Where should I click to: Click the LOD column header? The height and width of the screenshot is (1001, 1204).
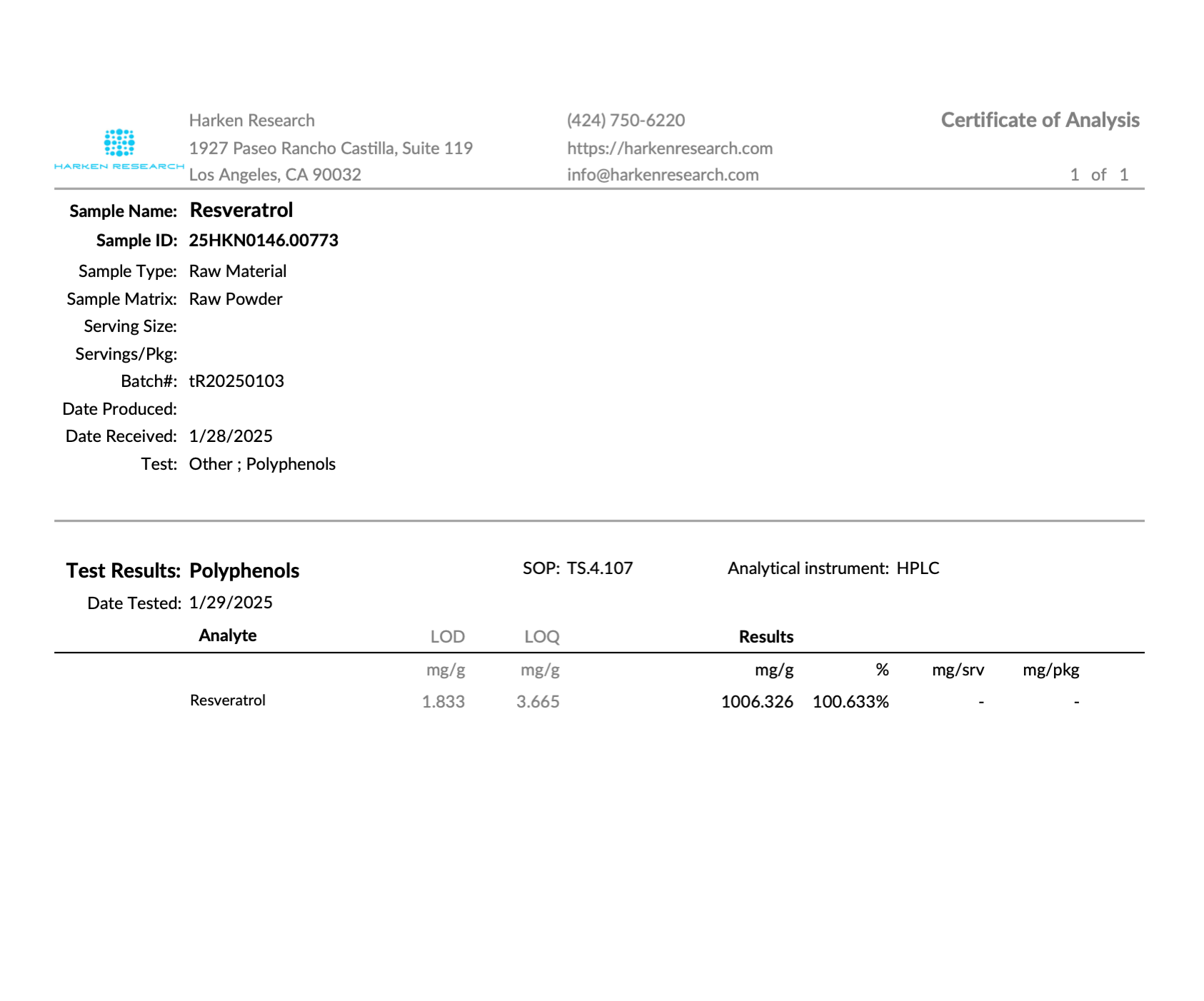pos(448,637)
